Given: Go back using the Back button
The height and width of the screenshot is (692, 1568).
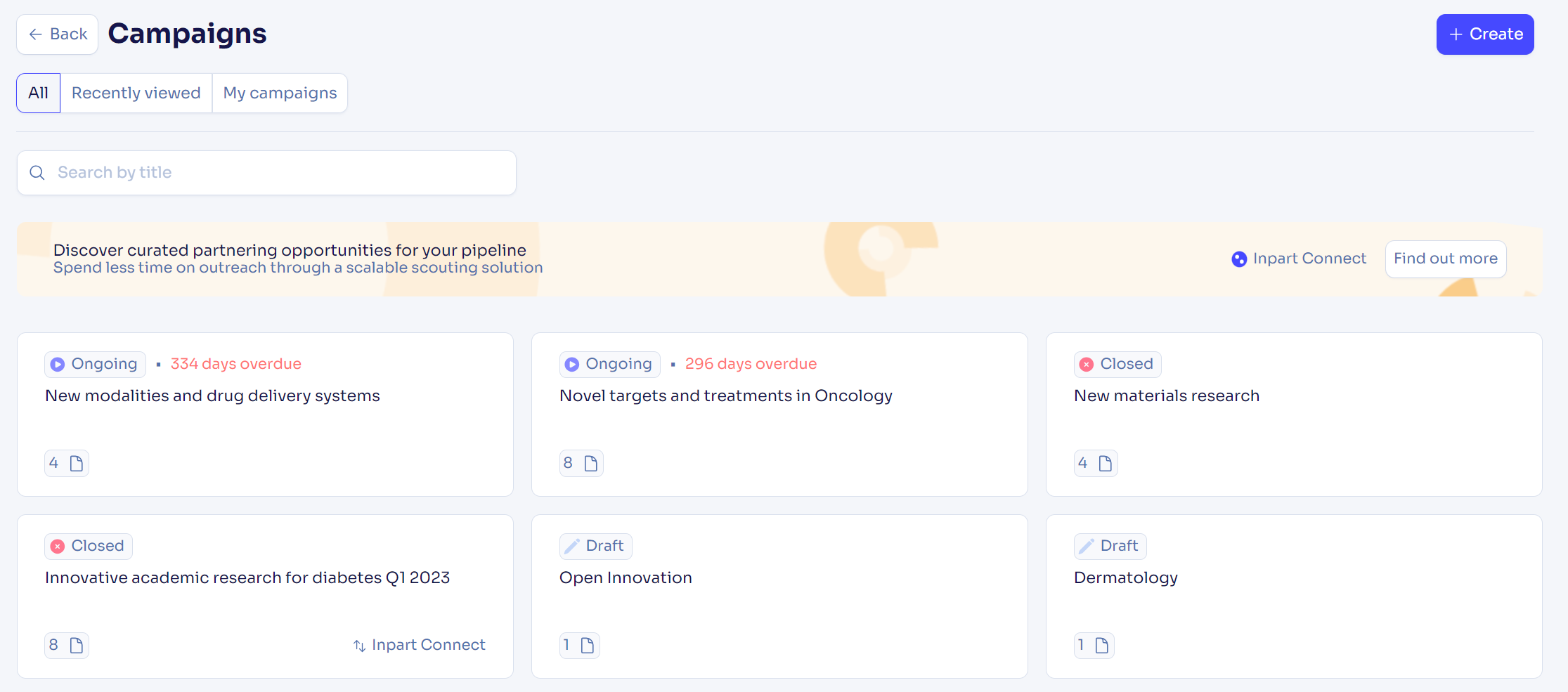Looking at the screenshot, I should 58,34.
